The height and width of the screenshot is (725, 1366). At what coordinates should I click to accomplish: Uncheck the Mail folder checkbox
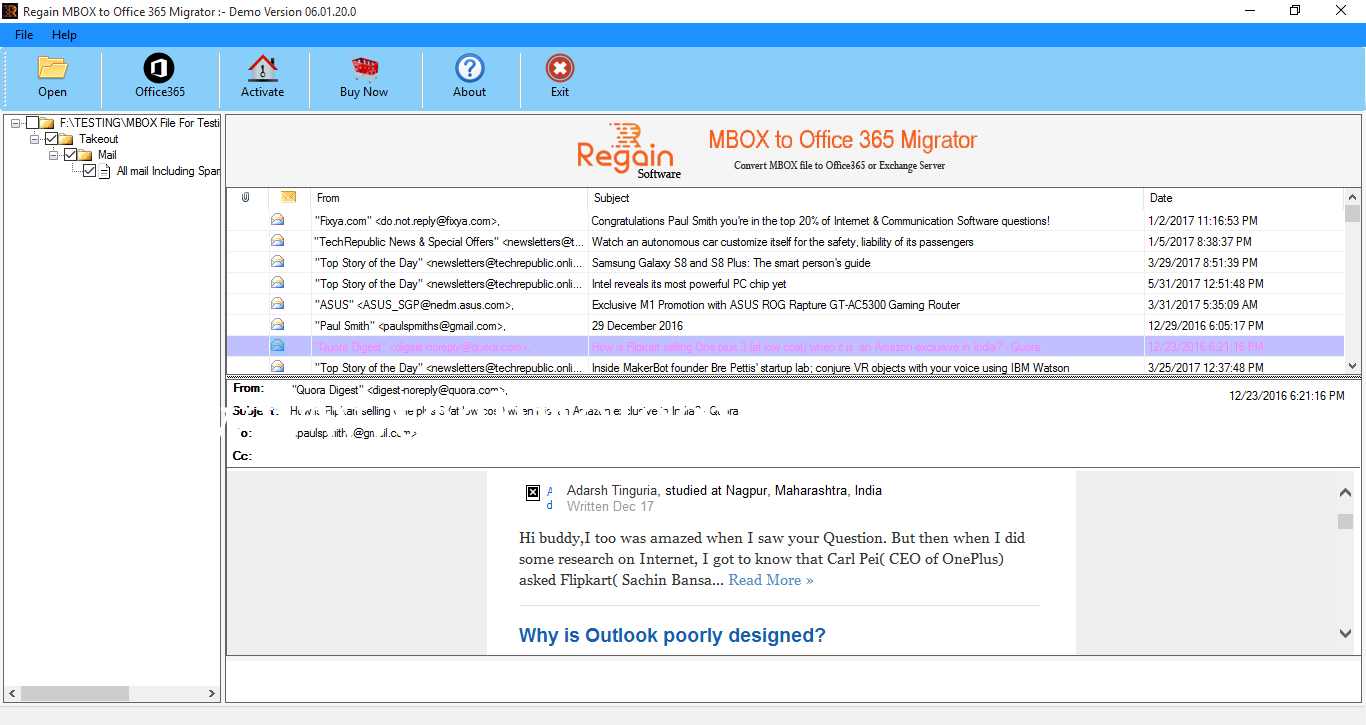(x=71, y=155)
